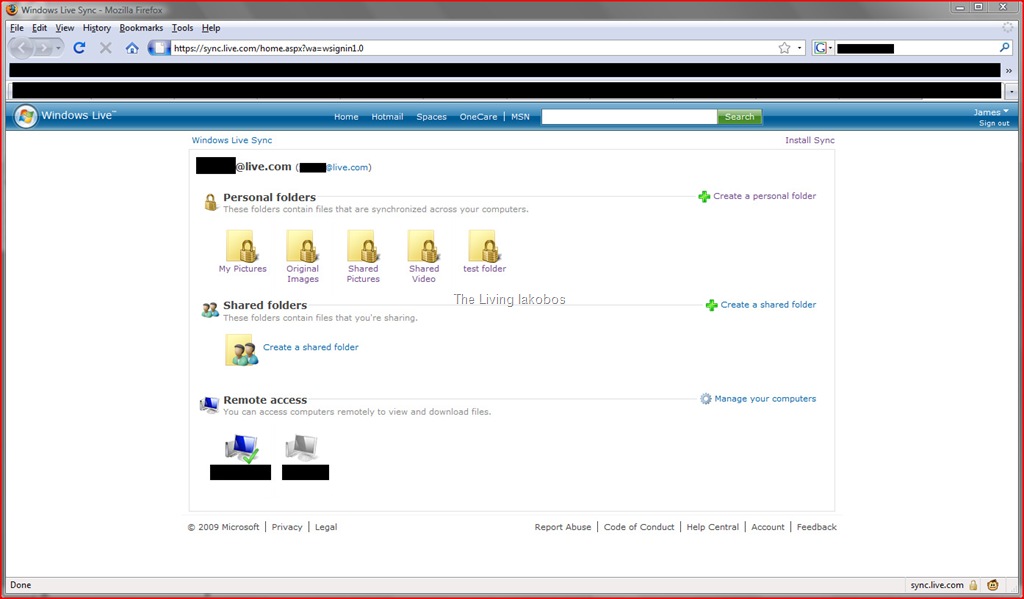The height and width of the screenshot is (599, 1024).
Task: Open the View menu
Action: pyautogui.click(x=65, y=28)
